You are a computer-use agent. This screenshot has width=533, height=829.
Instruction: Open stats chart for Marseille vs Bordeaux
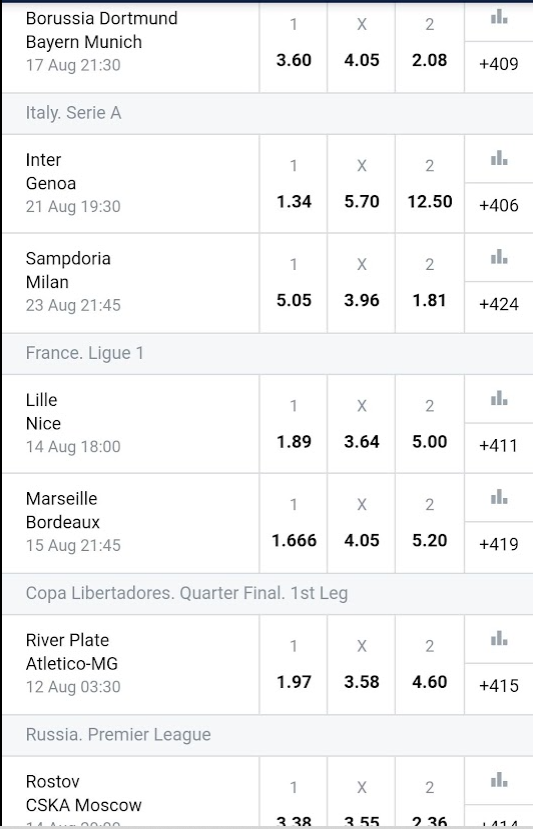tap(499, 497)
